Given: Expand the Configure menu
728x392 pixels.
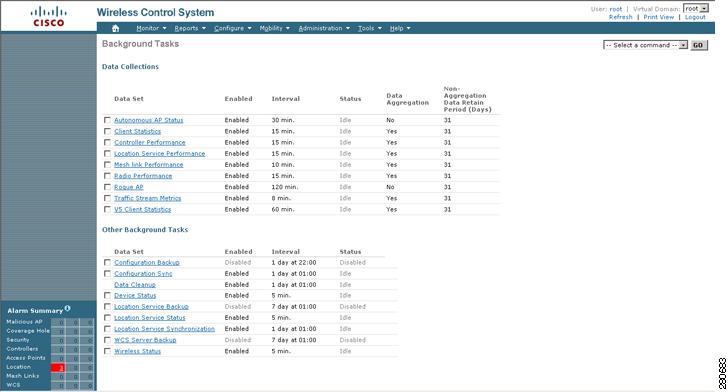Looking at the screenshot, I should coord(233,28).
